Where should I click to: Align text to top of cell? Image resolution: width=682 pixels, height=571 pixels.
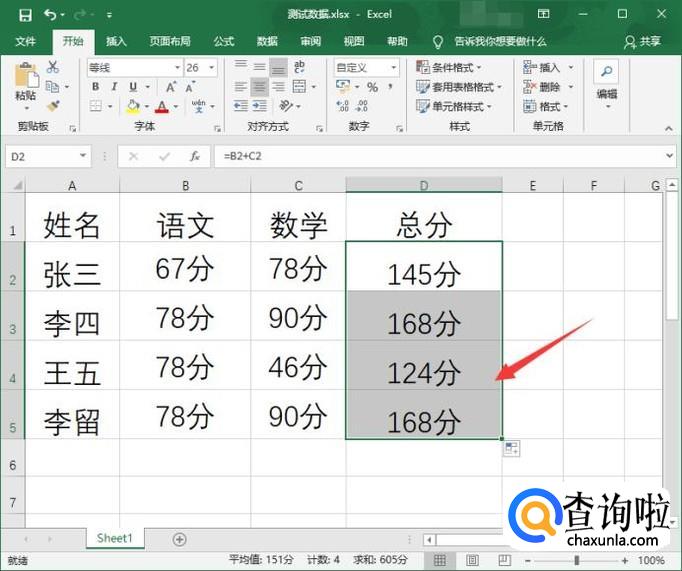point(241,66)
